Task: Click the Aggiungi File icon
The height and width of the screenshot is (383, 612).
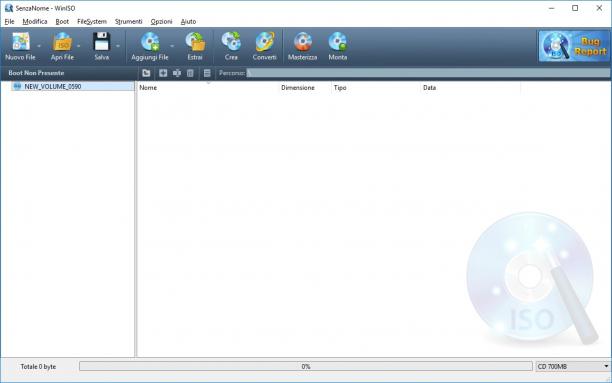Action: pyautogui.click(x=150, y=42)
